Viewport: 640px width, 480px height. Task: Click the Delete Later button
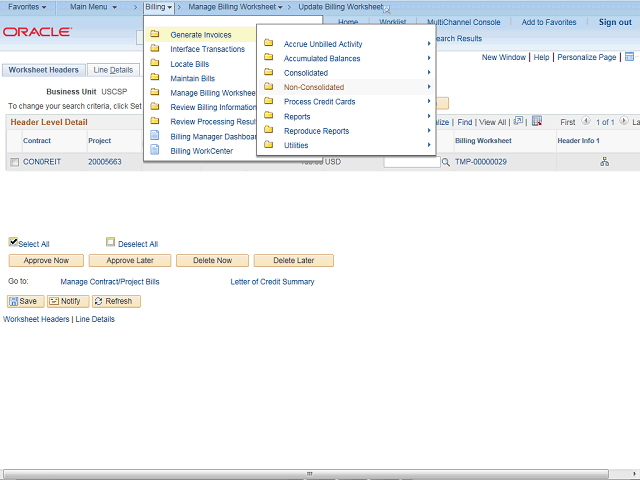point(293,260)
